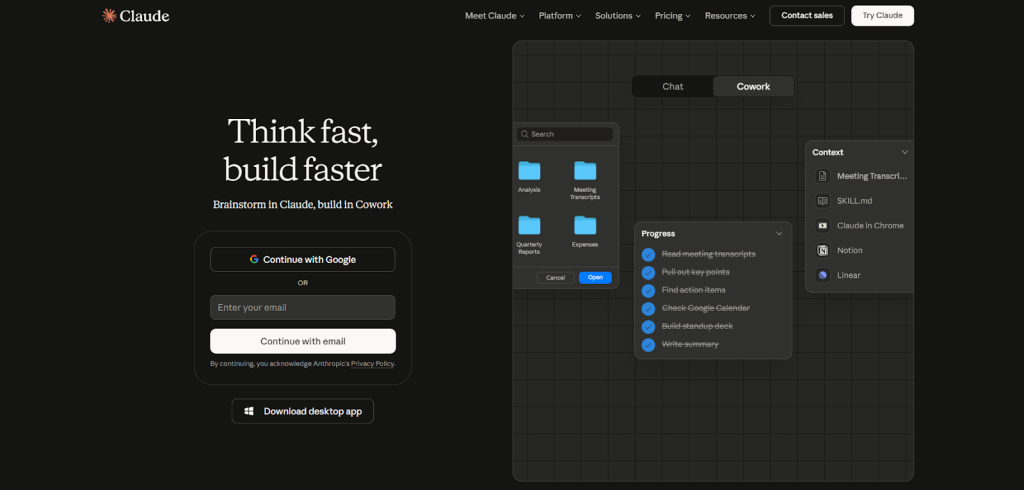Select the Quarterly Reports folder icon
Viewport: 1024px width, 490px height.
pos(529,225)
